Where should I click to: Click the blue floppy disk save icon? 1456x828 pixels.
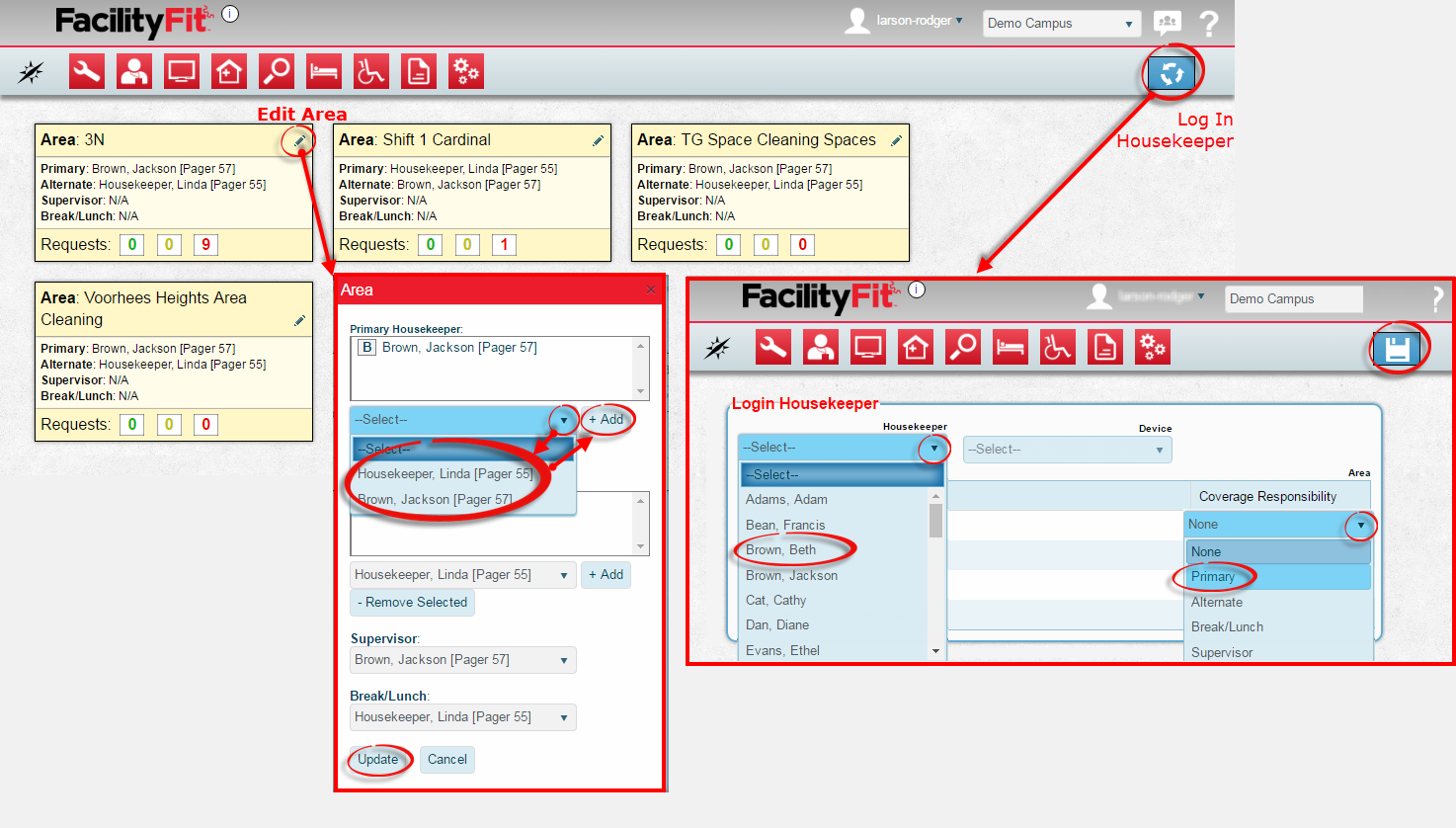tap(1396, 348)
